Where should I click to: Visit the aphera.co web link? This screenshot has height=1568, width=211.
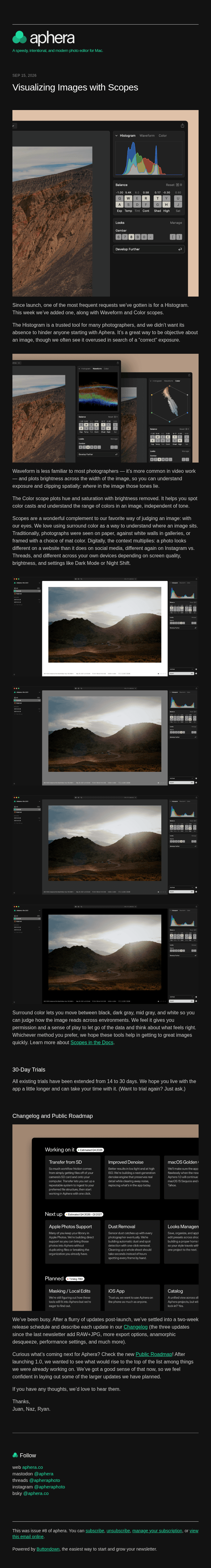click(x=33, y=1467)
